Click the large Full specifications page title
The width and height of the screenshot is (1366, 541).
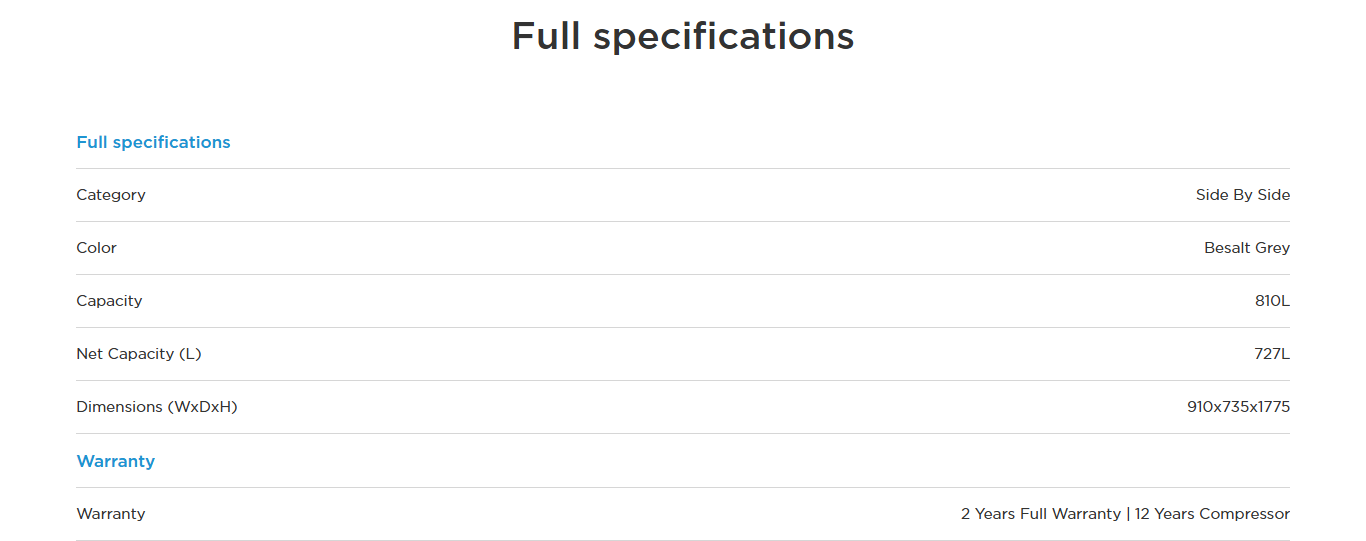pos(682,37)
